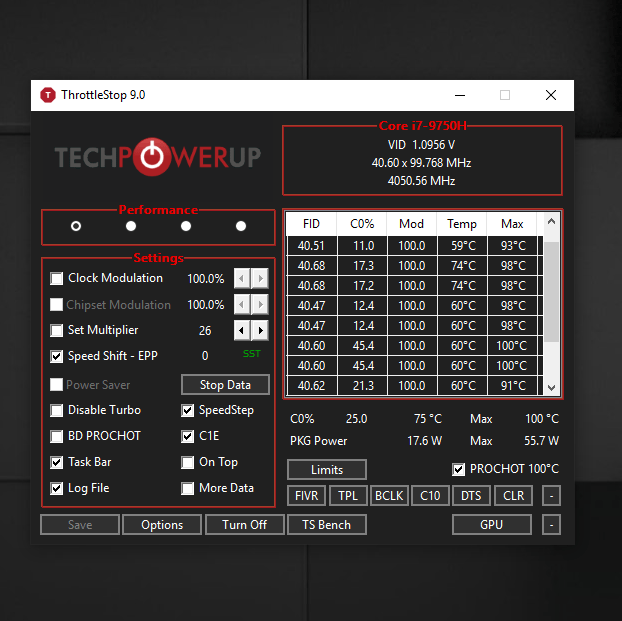Launch TS Bench
The height and width of the screenshot is (621, 622).
point(326,525)
